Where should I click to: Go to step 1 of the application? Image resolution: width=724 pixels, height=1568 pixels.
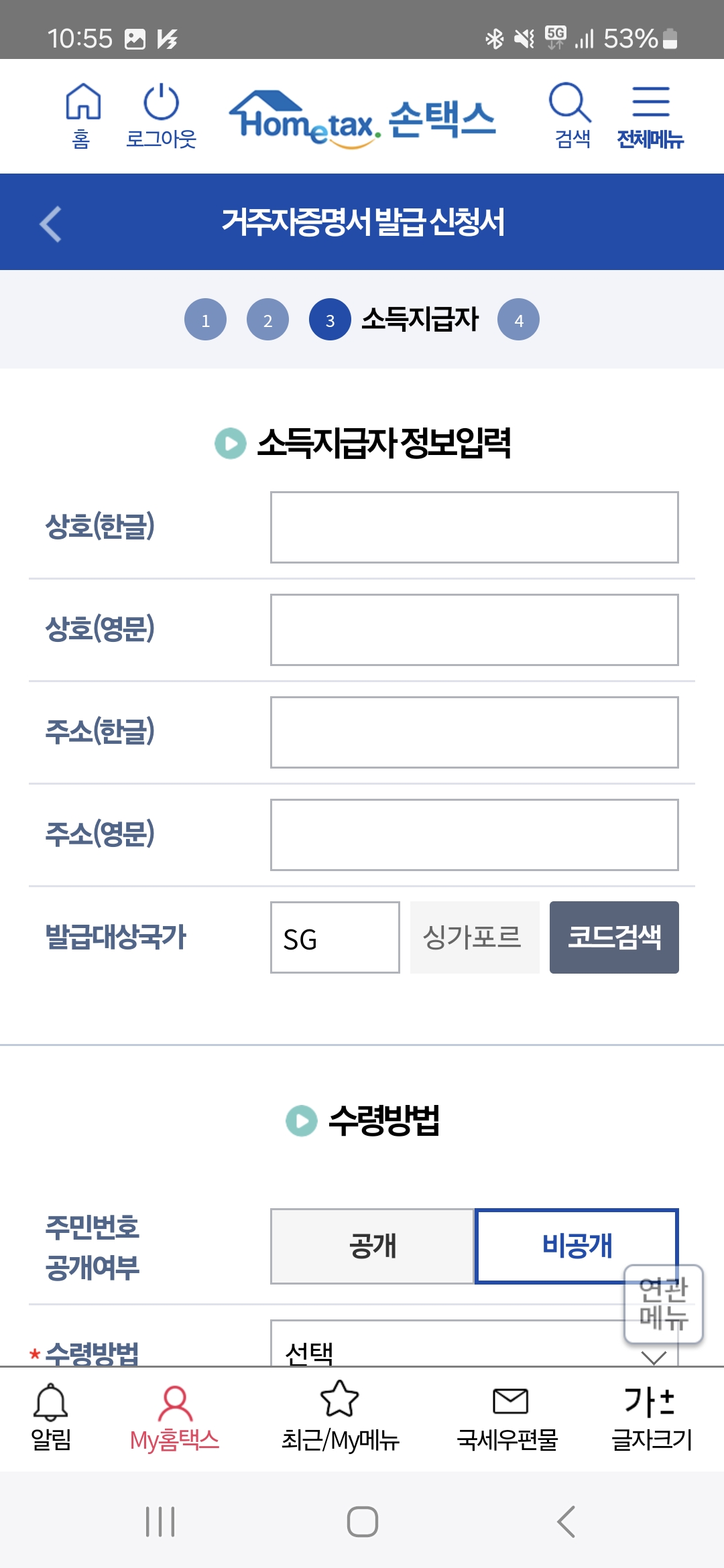pyautogui.click(x=206, y=319)
